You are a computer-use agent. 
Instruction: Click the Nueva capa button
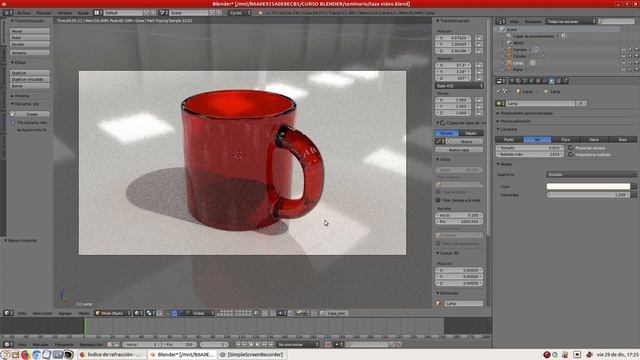pos(459,150)
